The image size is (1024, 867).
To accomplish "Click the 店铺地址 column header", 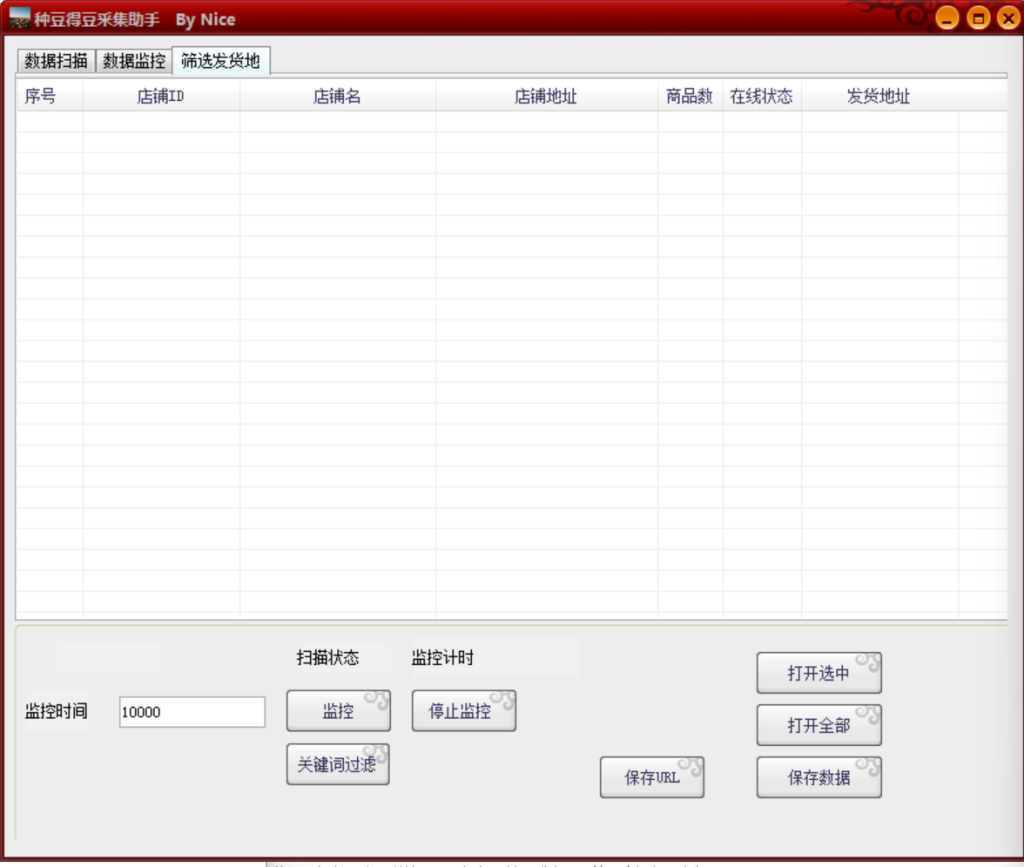I will click(546, 97).
